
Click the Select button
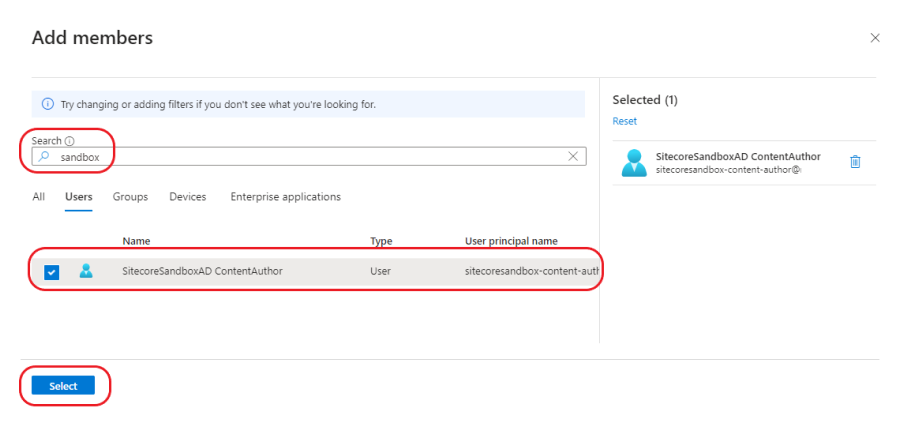click(63, 386)
